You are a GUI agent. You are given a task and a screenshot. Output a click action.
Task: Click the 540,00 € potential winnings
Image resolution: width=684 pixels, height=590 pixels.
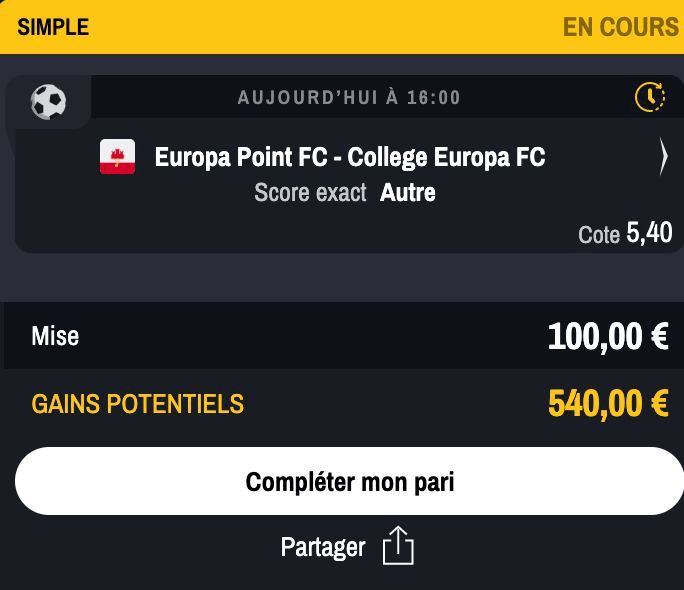[608, 404]
